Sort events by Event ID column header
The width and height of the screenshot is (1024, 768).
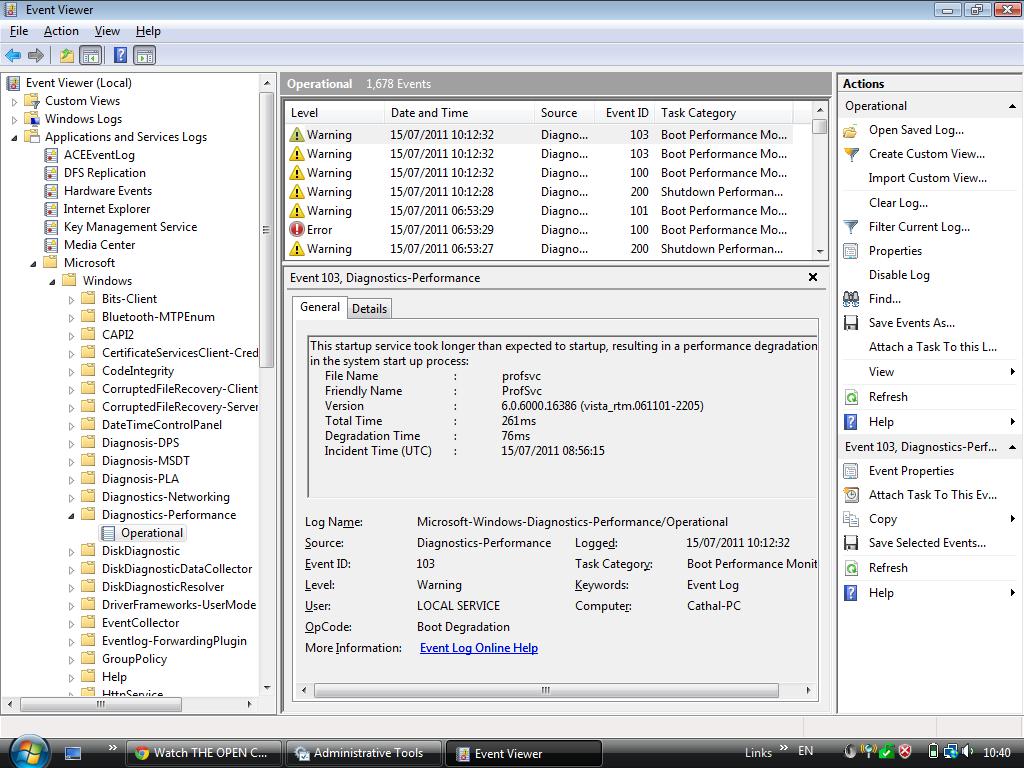[x=627, y=113]
